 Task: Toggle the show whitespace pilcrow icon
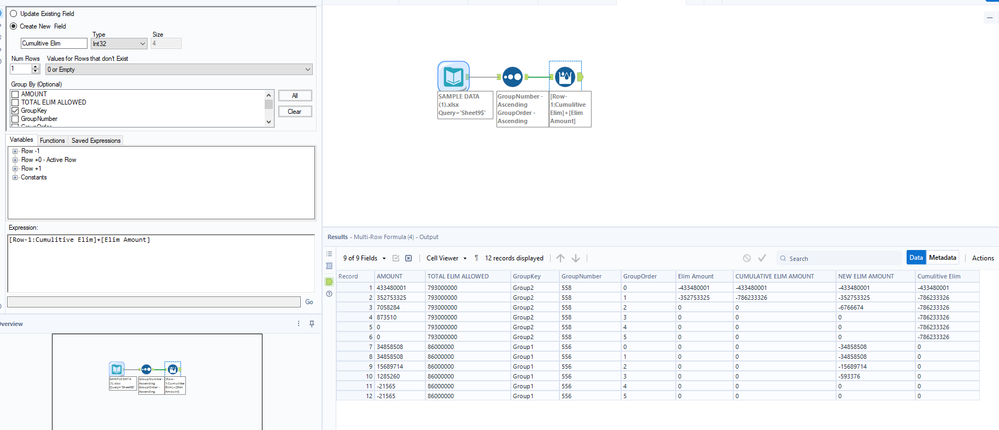(x=477, y=258)
